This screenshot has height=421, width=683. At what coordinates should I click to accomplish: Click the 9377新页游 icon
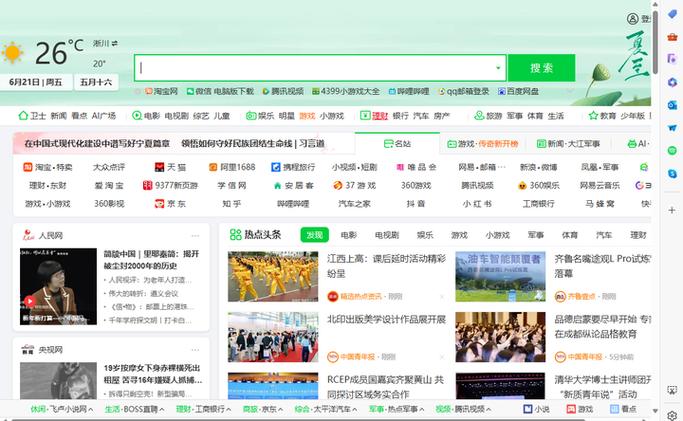pos(148,185)
